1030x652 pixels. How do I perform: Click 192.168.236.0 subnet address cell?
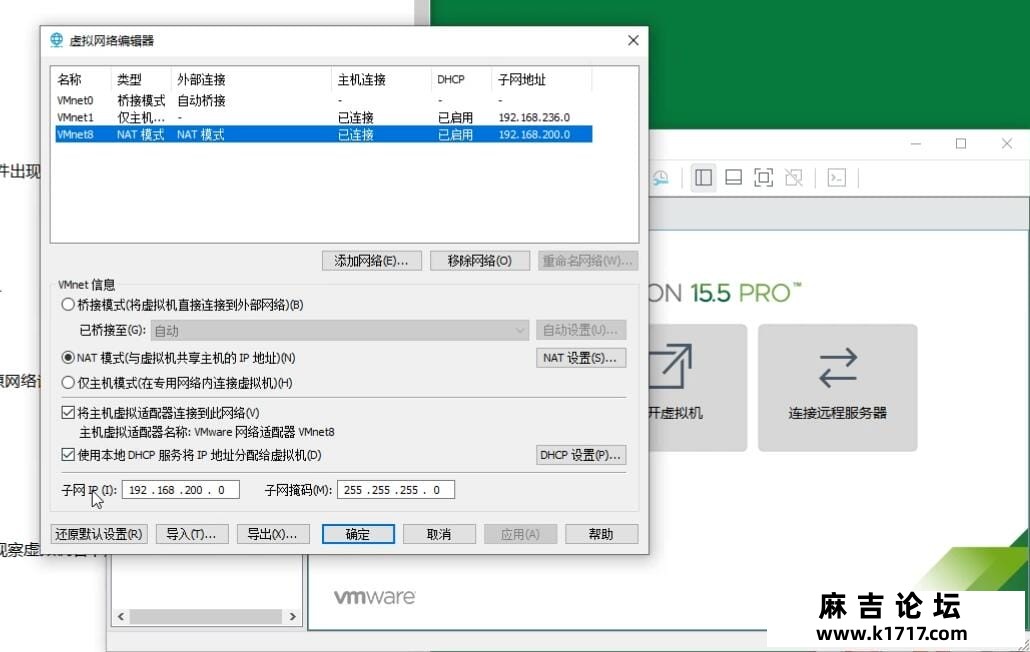pyautogui.click(x=534, y=118)
